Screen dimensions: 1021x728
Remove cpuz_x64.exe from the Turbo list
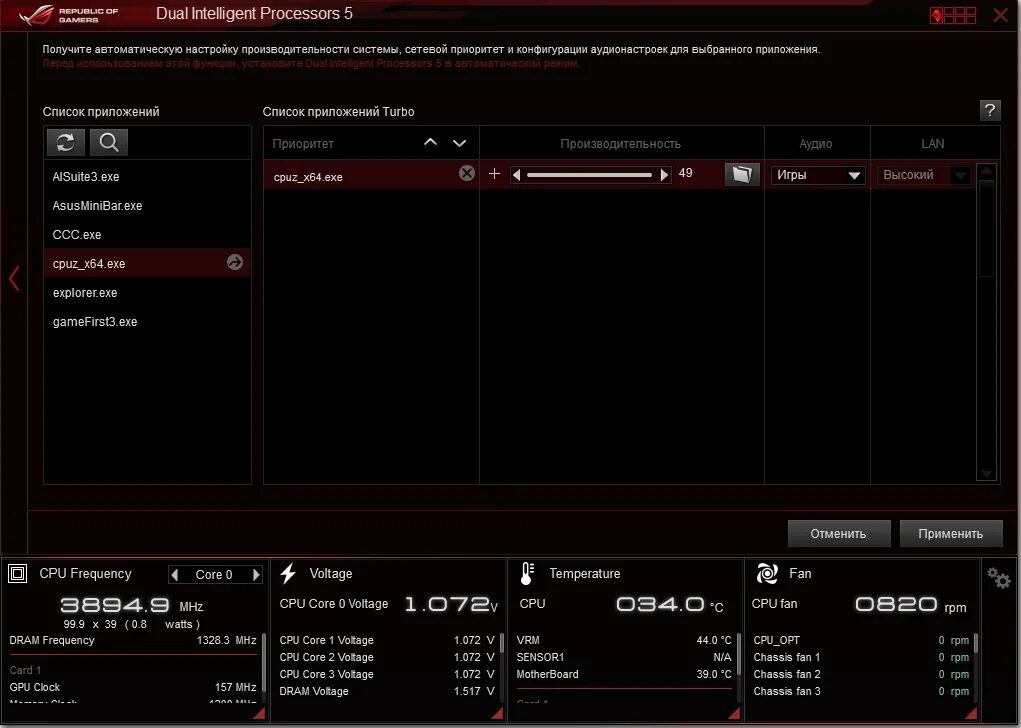466,173
